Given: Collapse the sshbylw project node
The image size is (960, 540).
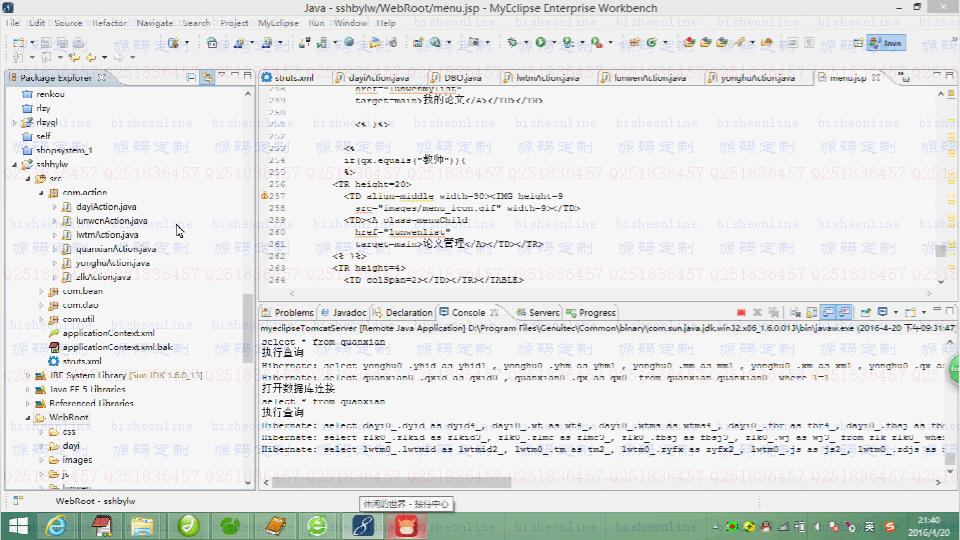Looking at the screenshot, I should 15,164.
